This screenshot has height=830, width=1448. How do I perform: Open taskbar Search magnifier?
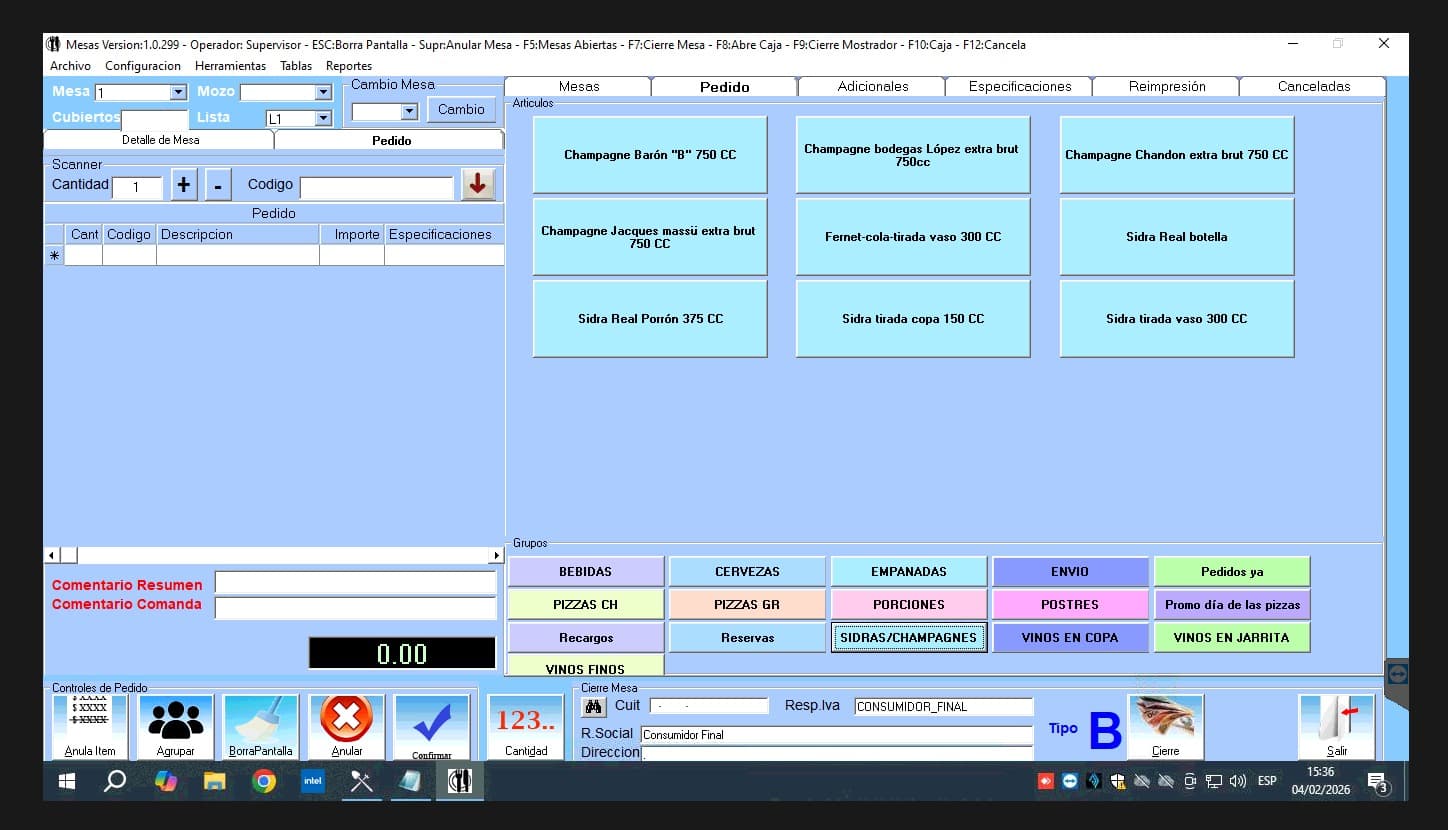[115, 781]
